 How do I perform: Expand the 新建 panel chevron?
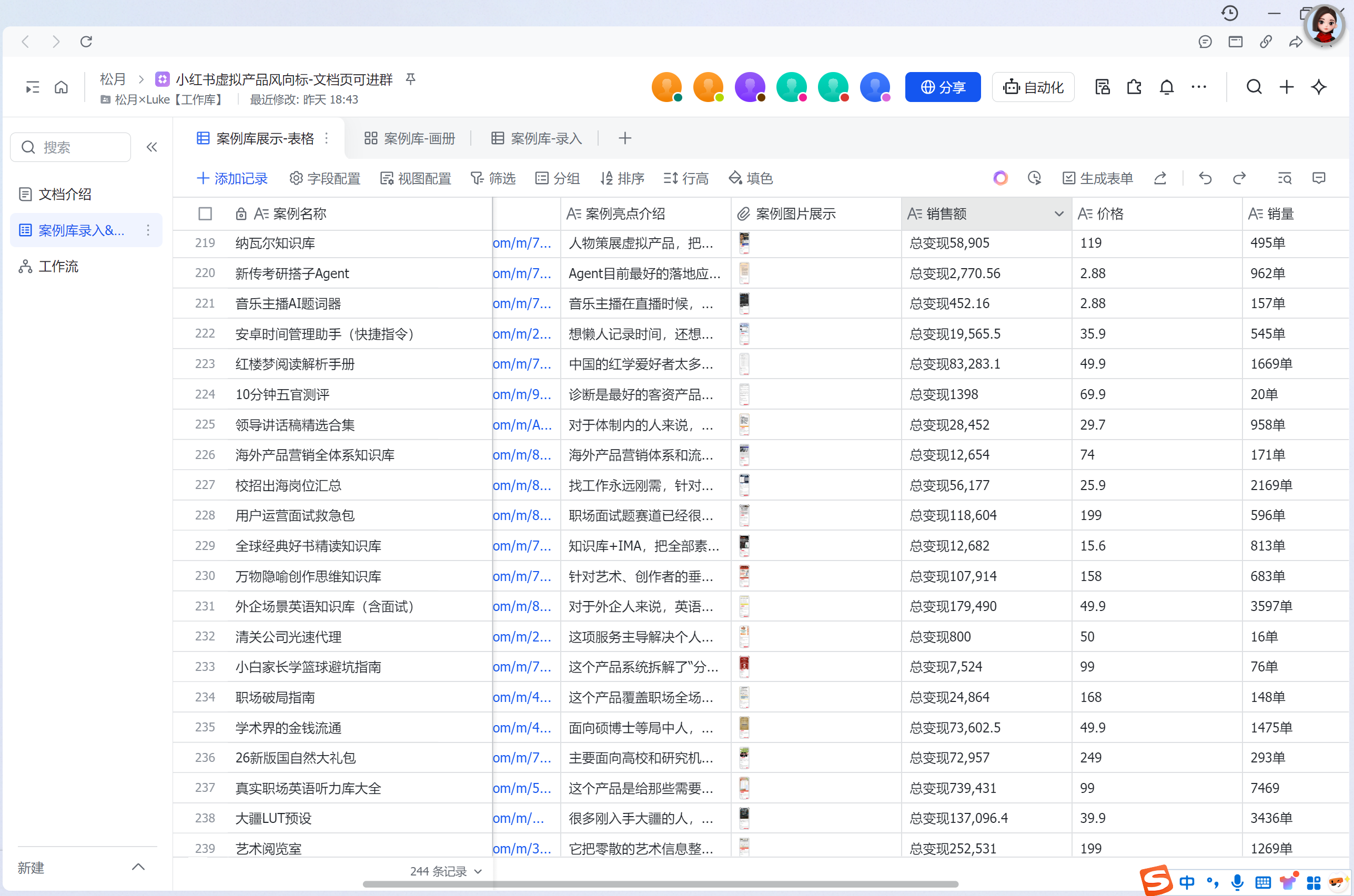point(138,867)
